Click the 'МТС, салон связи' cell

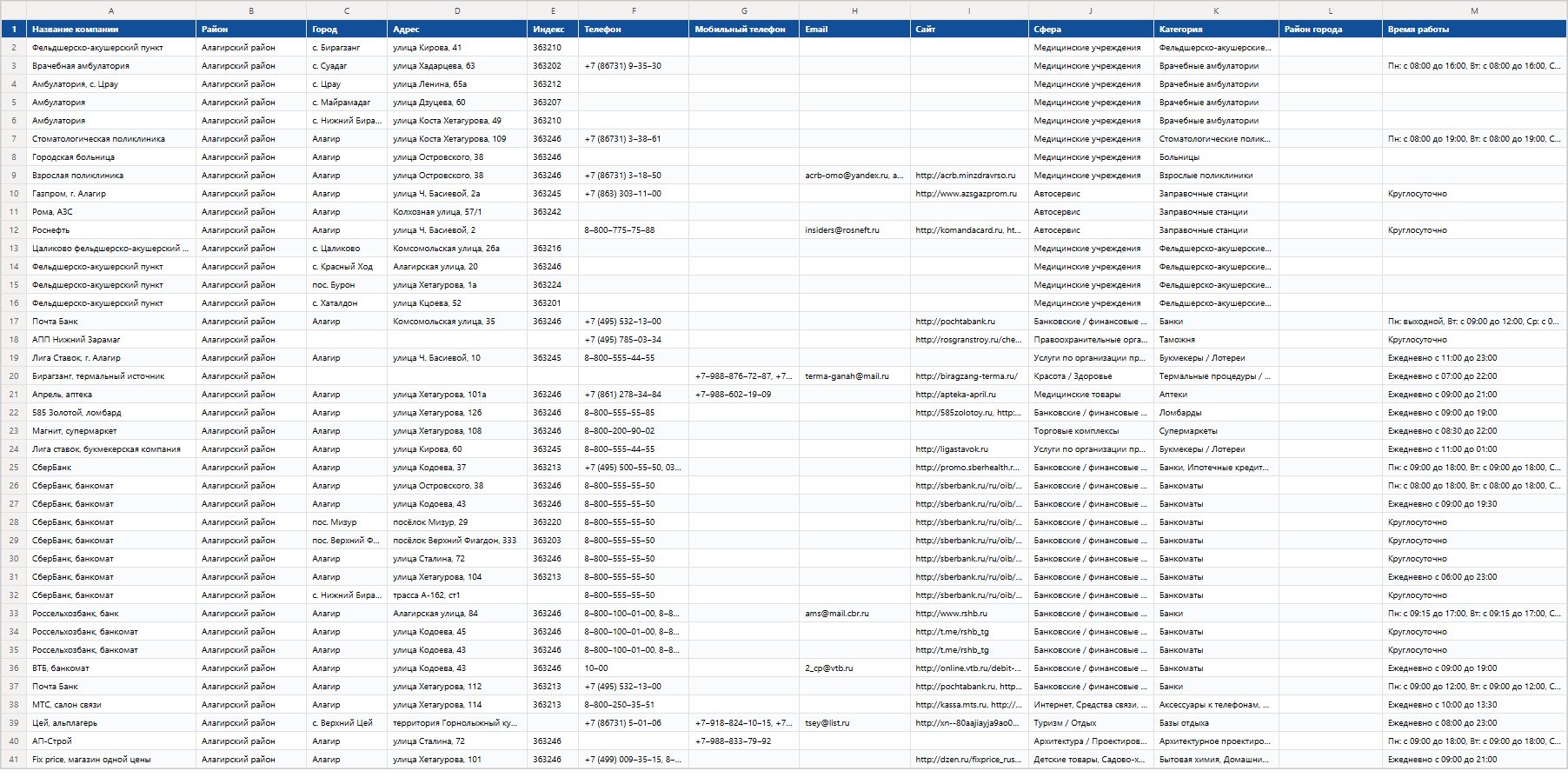coord(111,705)
